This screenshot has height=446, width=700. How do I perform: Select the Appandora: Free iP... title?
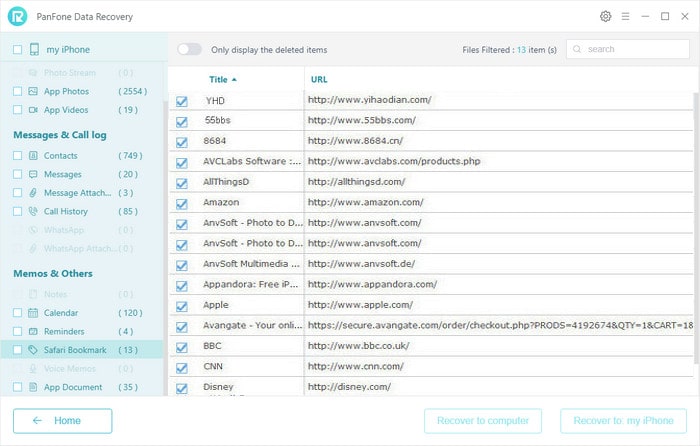click(250, 284)
